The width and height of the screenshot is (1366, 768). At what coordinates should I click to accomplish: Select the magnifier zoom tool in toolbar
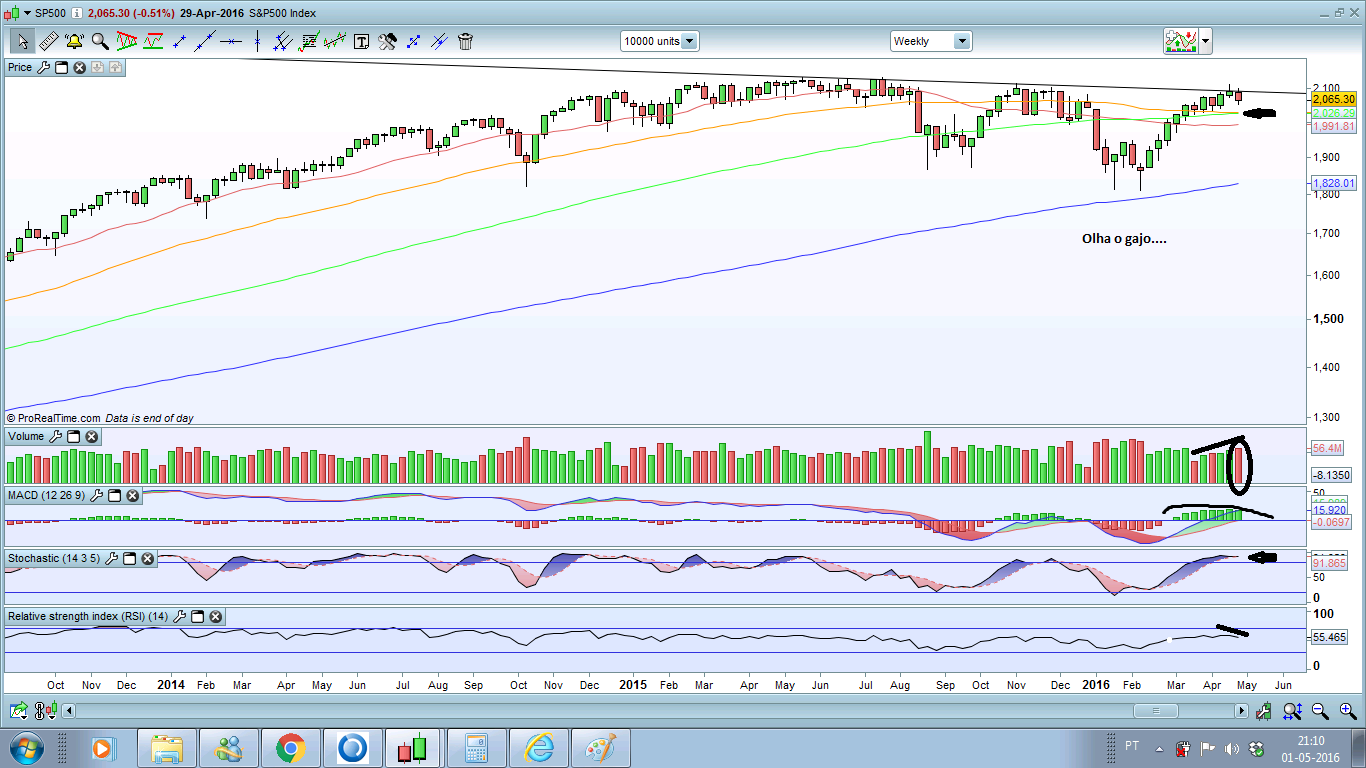(x=100, y=41)
